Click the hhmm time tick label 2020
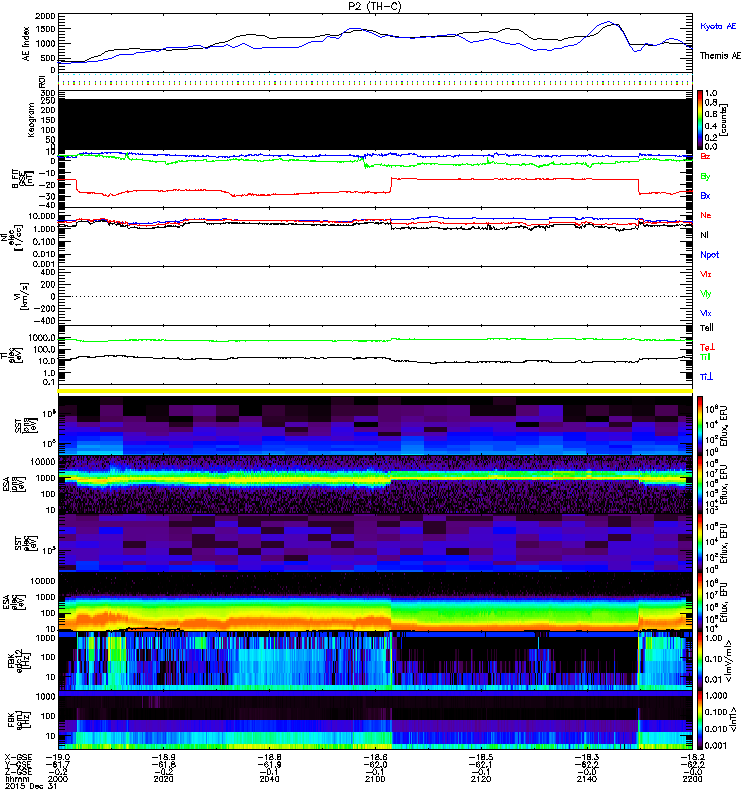Image resolution: width=750 pixels, height=800 pixels. [163, 779]
